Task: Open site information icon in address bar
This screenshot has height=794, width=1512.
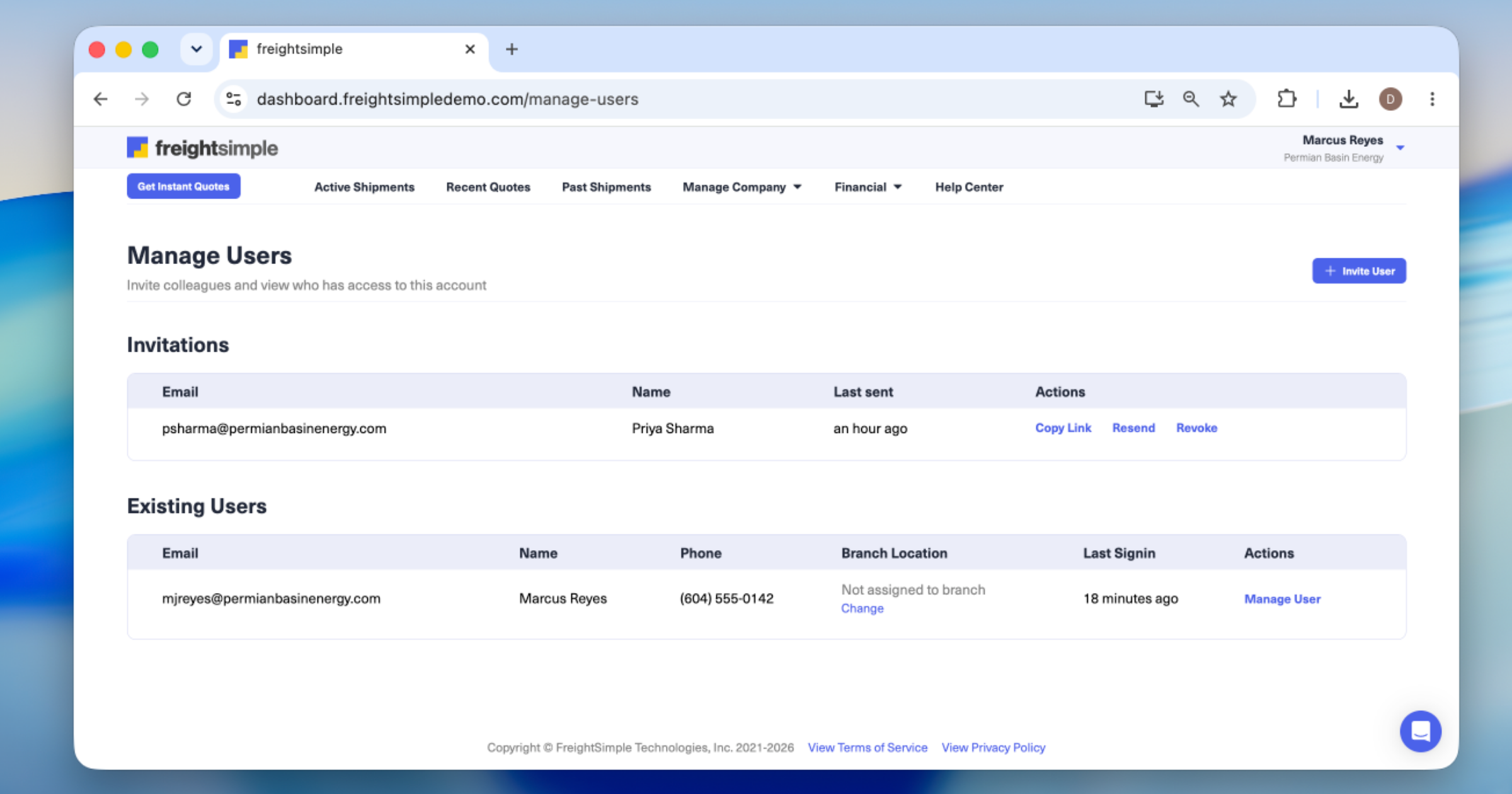Action: click(x=234, y=99)
